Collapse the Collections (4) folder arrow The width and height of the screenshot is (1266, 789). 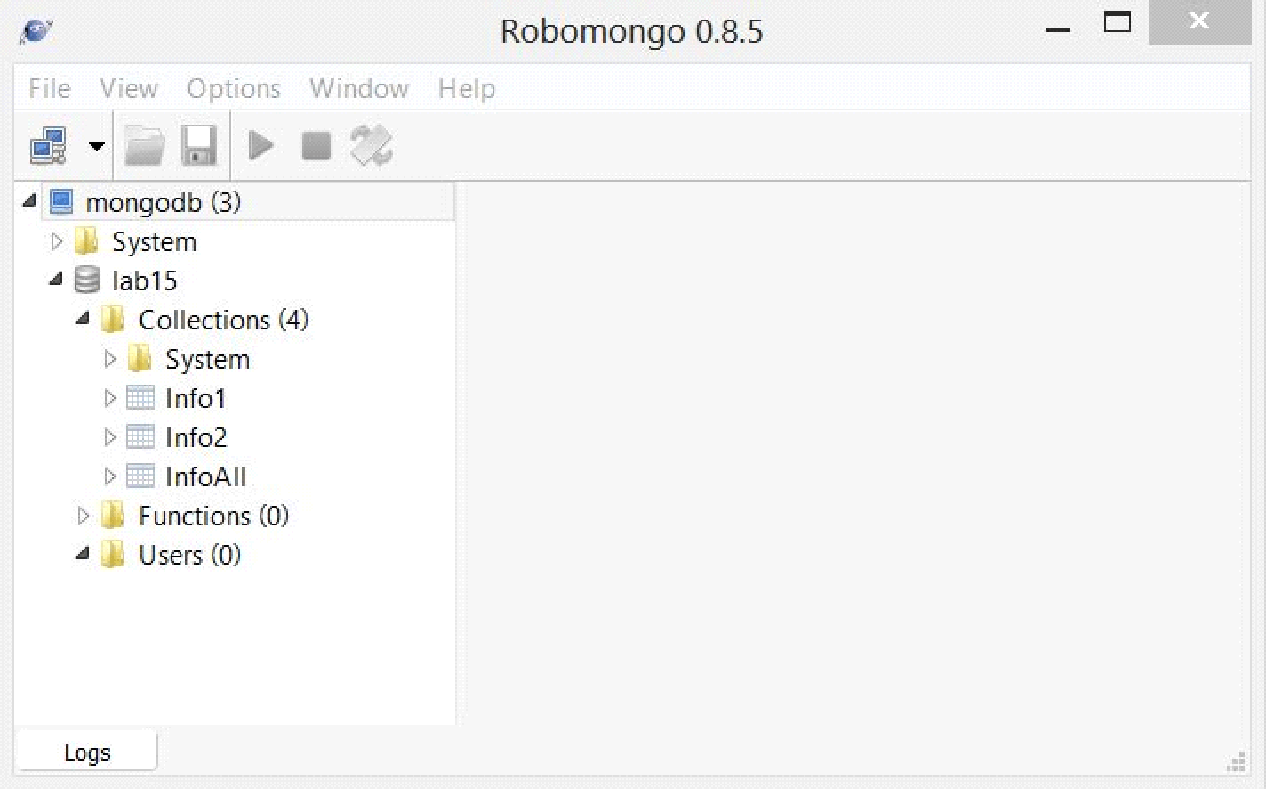tap(83, 319)
